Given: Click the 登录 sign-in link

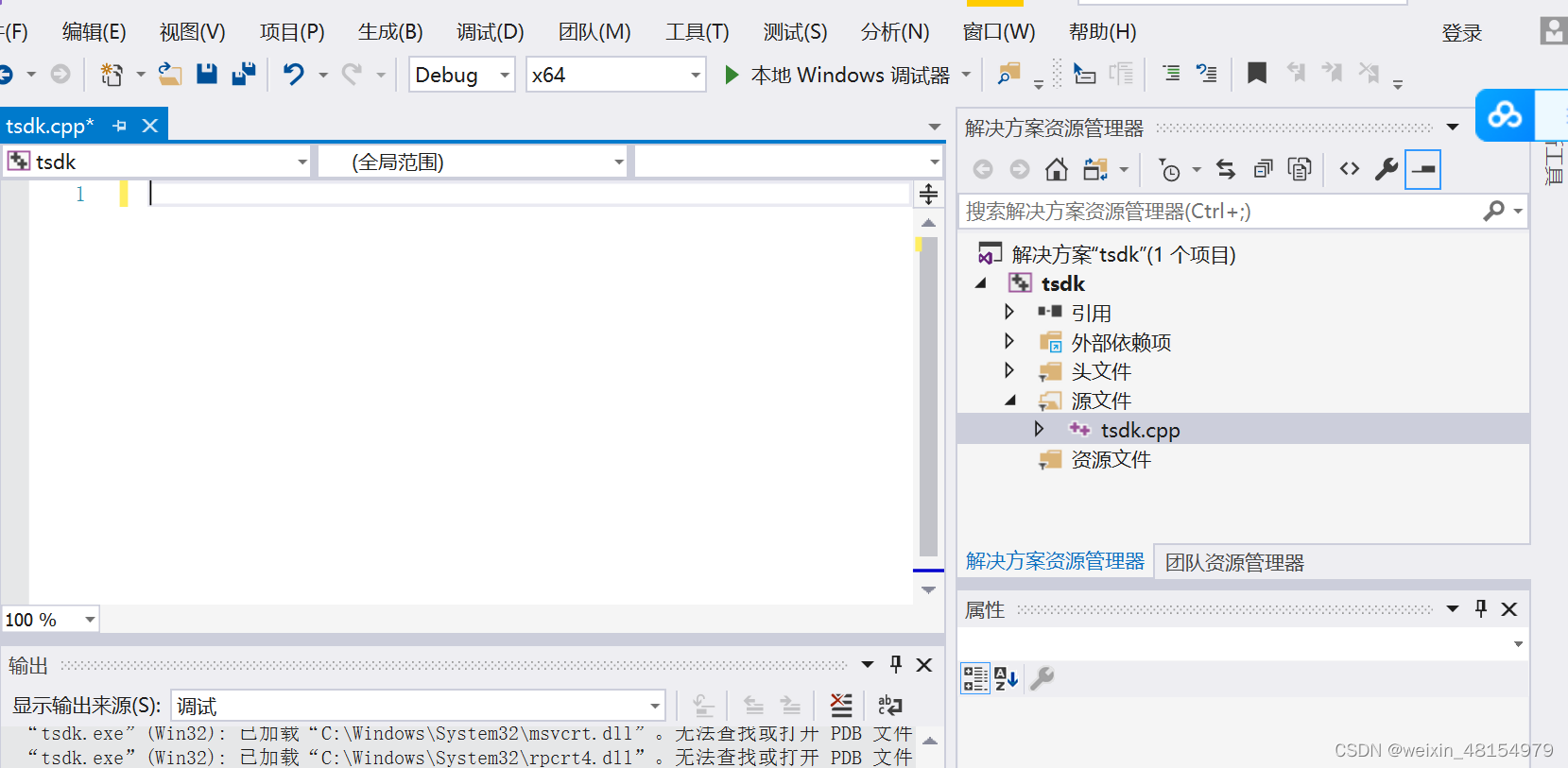Looking at the screenshot, I should (1461, 33).
